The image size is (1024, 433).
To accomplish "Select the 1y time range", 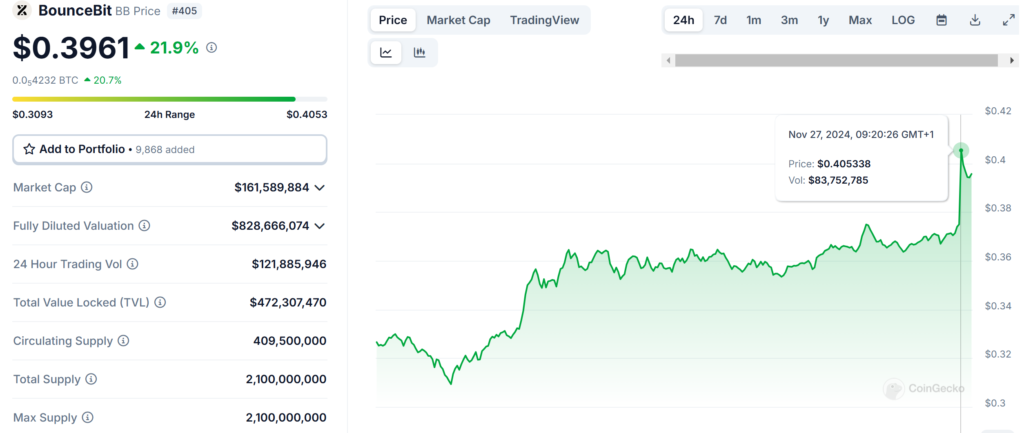I will [823, 20].
